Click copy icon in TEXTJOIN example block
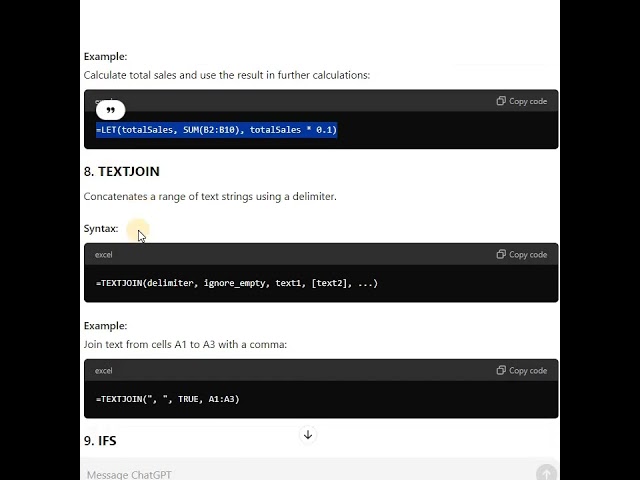This screenshot has height=480, width=640. [501, 370]
